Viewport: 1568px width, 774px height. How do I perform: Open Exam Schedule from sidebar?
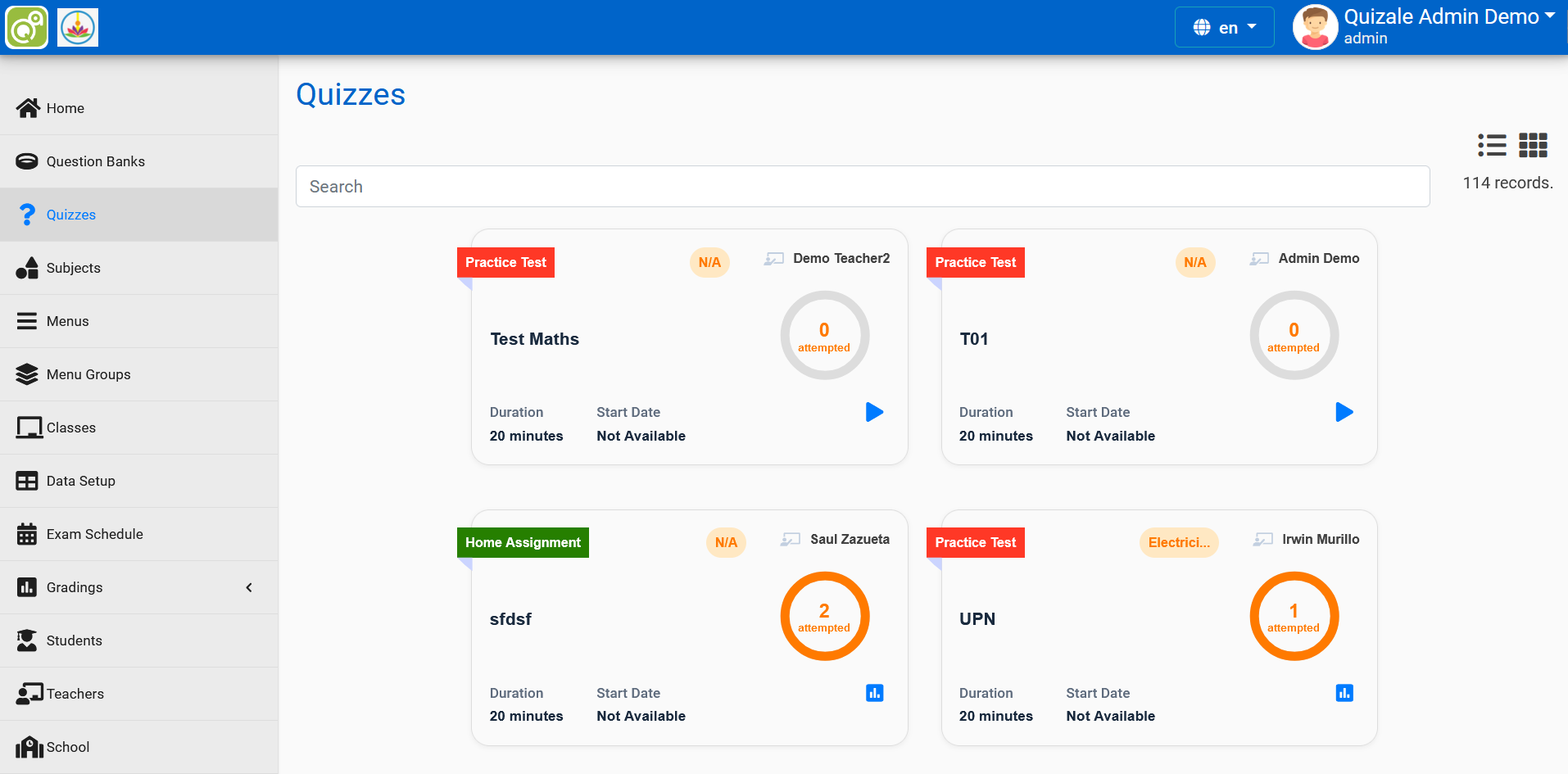94,534
